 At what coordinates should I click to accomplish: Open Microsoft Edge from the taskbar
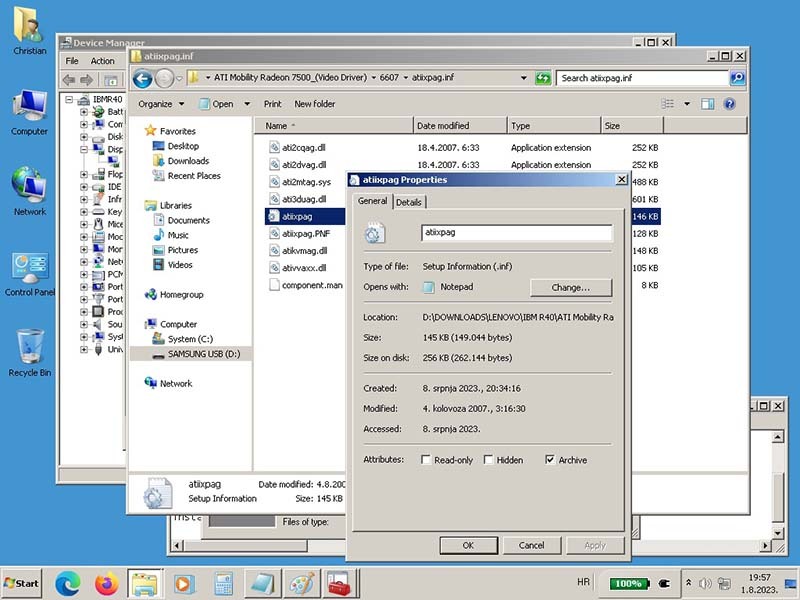(x=68, y=582)
